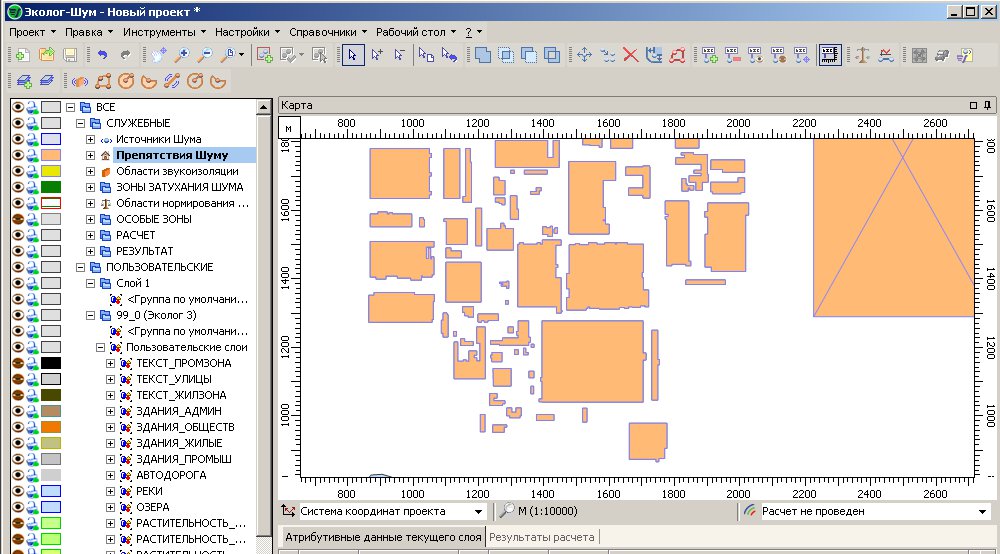Click the add layer icon

pyautogui.click(x=22, y=81)
